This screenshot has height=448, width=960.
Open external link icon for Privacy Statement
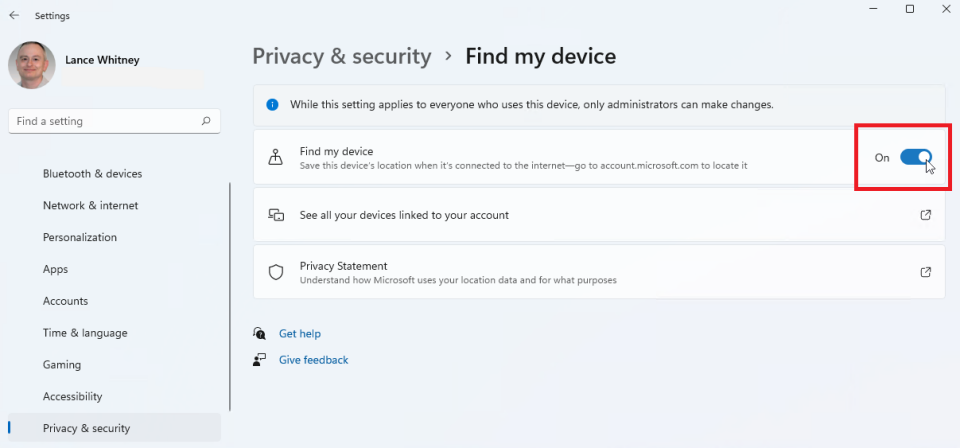tap(925, 272)
